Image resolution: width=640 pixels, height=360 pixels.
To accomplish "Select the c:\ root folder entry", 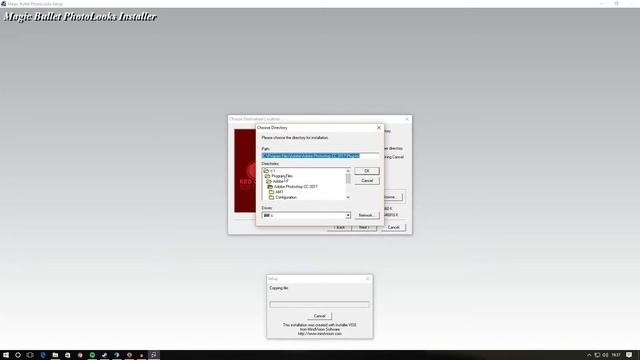I will 269,171.
